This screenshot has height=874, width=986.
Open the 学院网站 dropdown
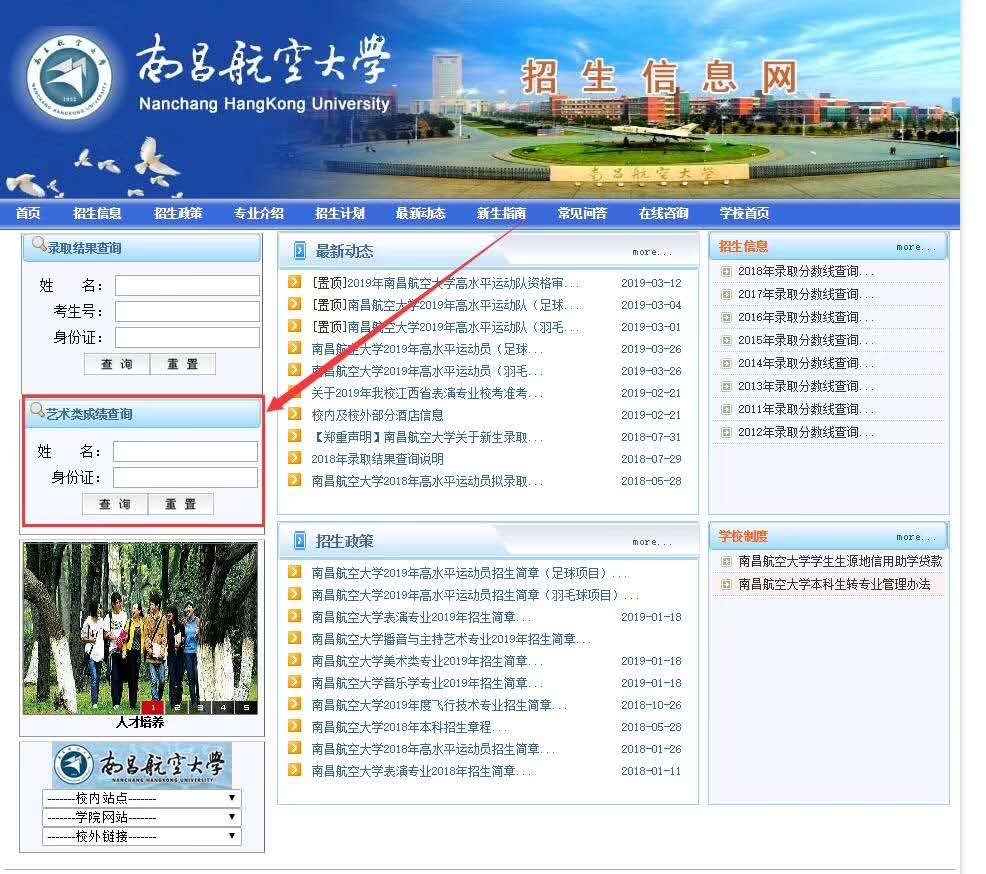tap(142, 817)
